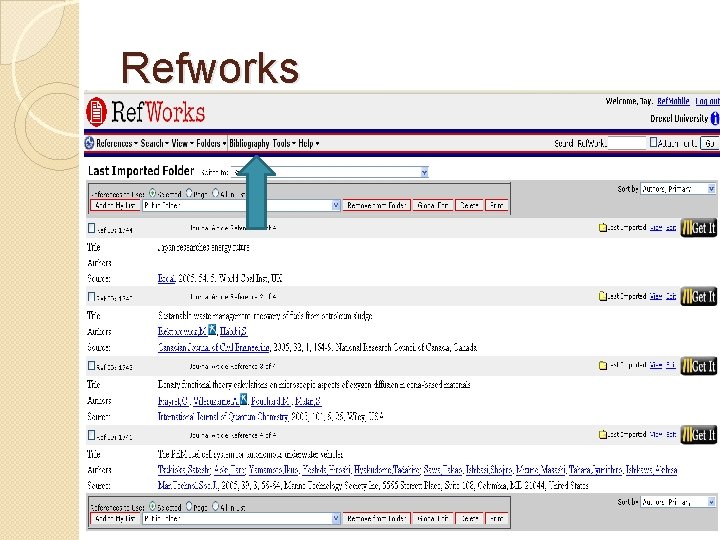Select the bottom 'Page' radio button
The width and height of the screenshot is (720, 540).
[189, 506]
